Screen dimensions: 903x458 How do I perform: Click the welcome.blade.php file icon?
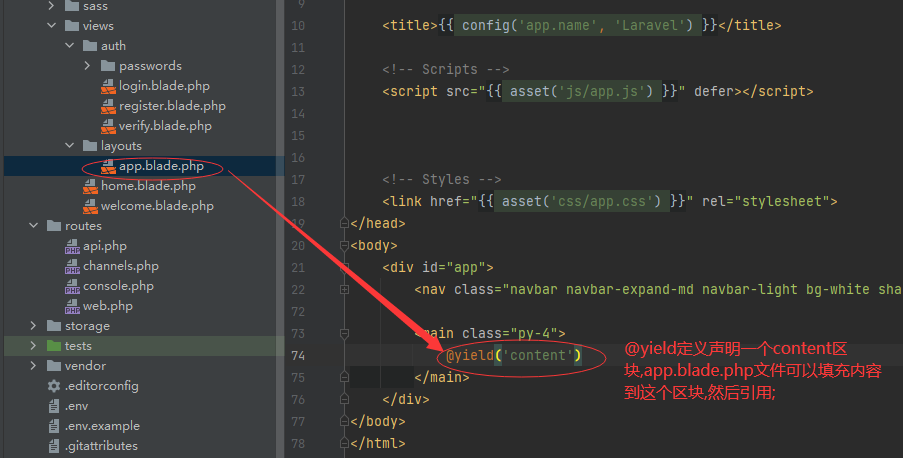[x=90, y=206]
